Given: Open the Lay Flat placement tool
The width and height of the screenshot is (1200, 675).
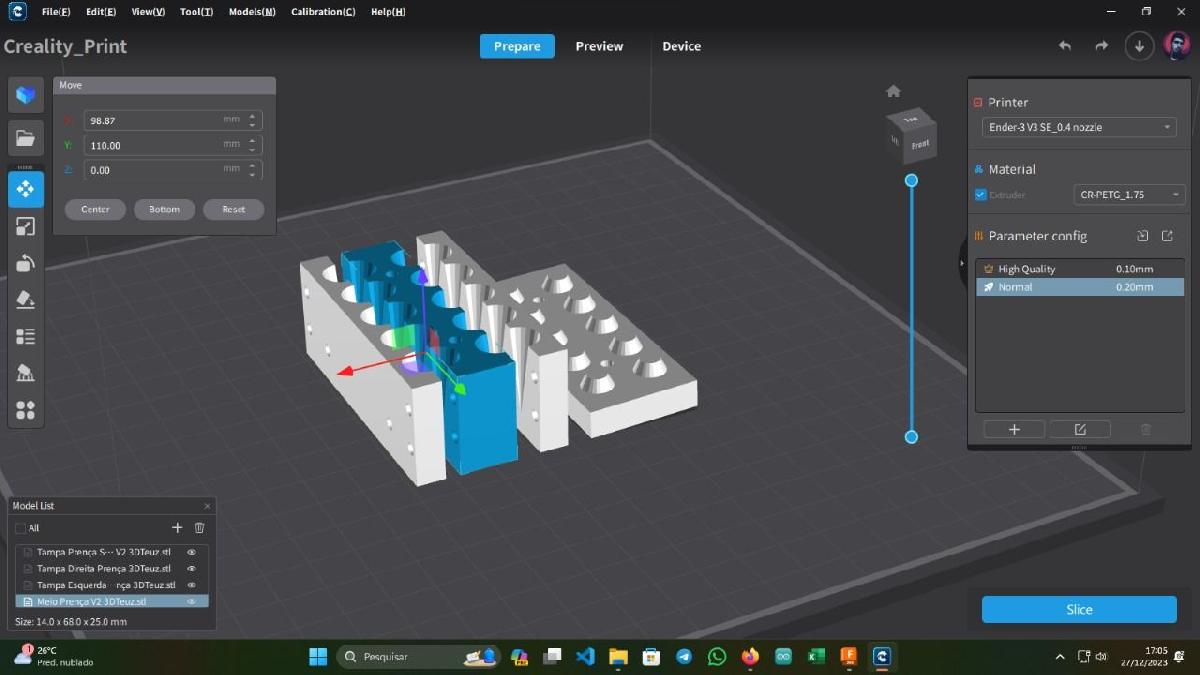Looking at the screenshot, I should 25,299.
